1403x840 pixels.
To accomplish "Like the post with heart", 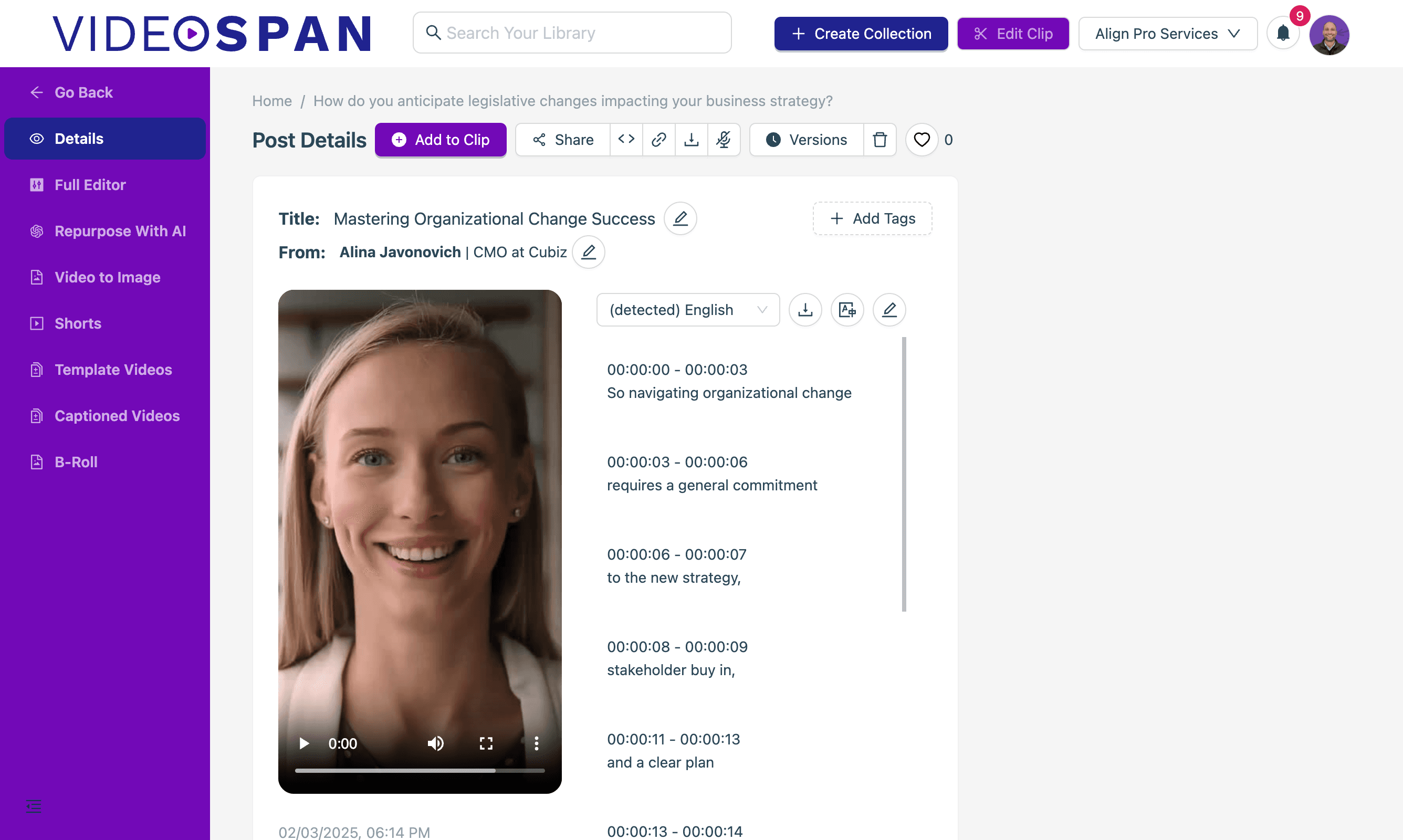I will [922, 139].
